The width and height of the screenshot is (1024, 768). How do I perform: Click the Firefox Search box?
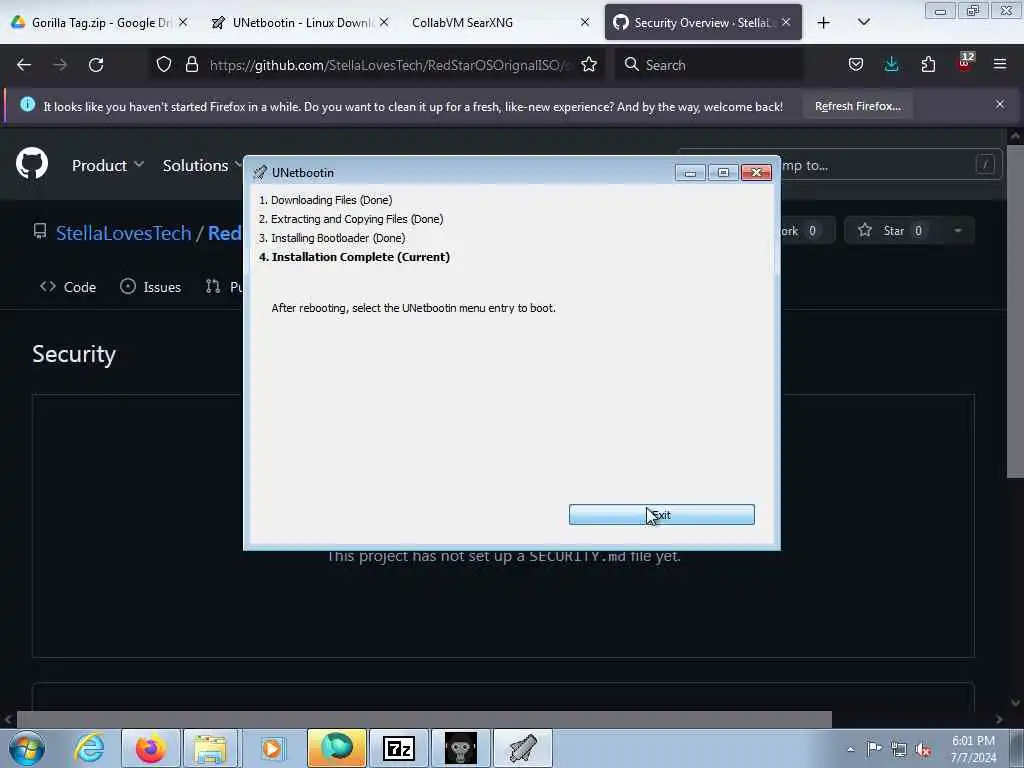point(709,65)
